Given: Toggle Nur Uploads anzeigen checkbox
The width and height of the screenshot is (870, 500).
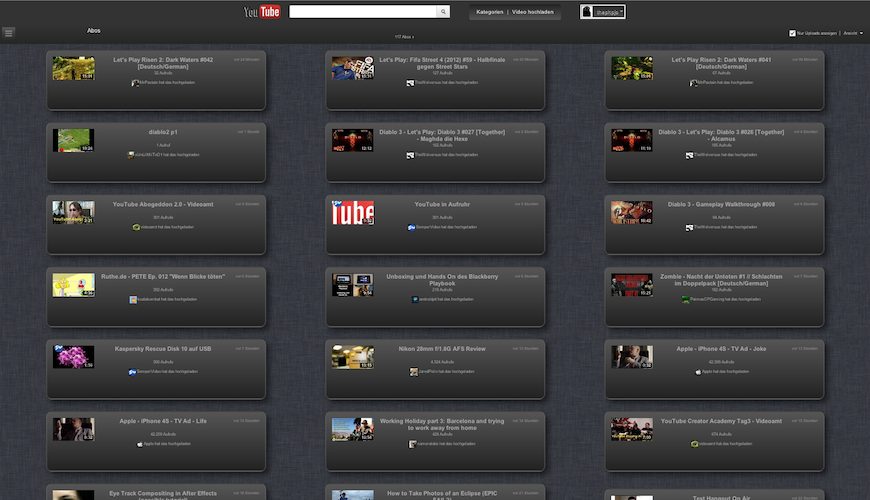Looking at the screenshot, I should (x=792, y=33).
